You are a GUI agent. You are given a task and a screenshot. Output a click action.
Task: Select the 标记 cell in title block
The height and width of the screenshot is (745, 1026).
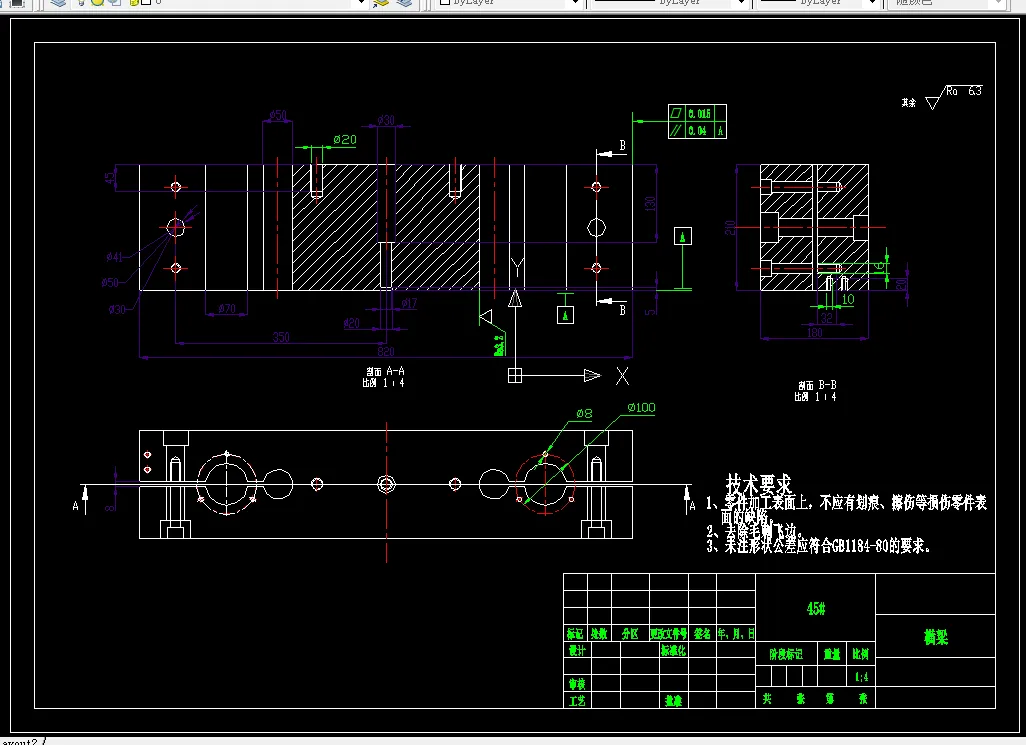(575, 633)
